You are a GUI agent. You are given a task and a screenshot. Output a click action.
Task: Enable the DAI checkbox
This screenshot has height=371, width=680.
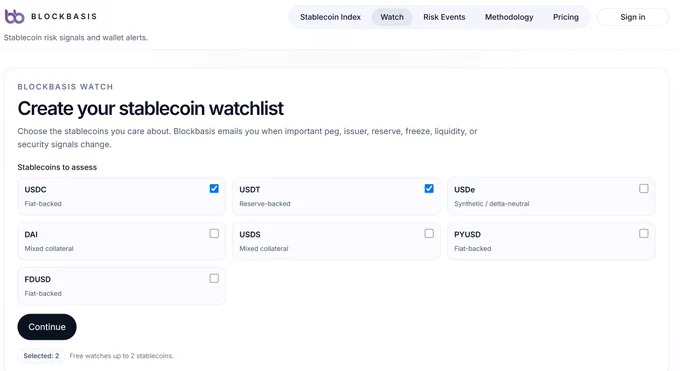[214, 233]
